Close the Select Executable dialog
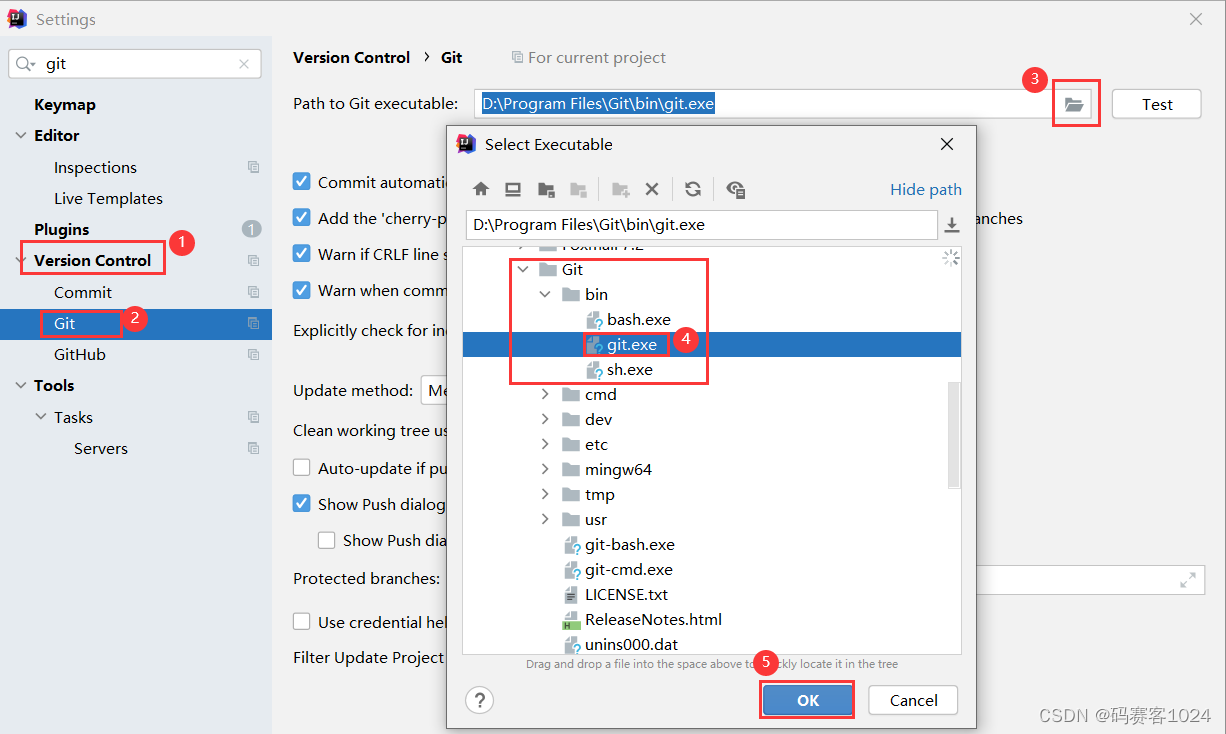Viewport: 1226px width, 734px height. click(947, 144)
